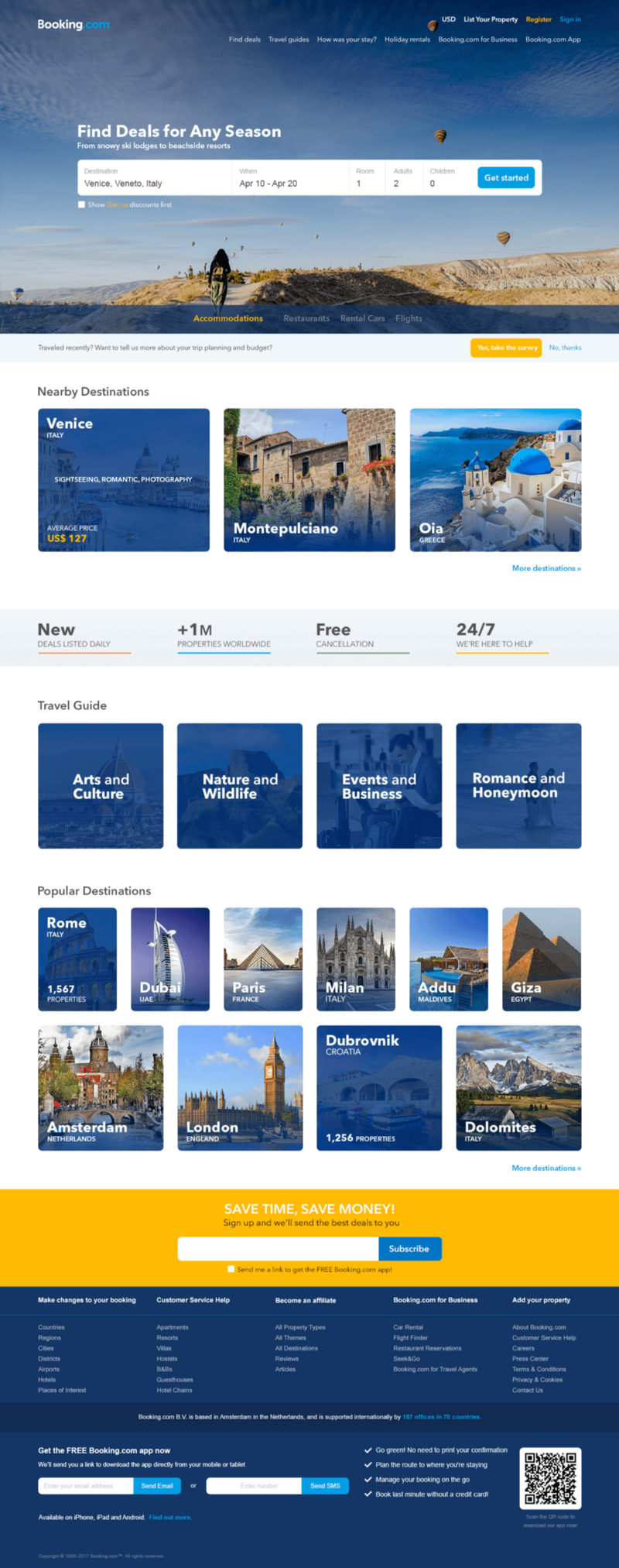Click More destinations under Nearby Destinations
This screenshot has width=619, height=1568.
546,568
